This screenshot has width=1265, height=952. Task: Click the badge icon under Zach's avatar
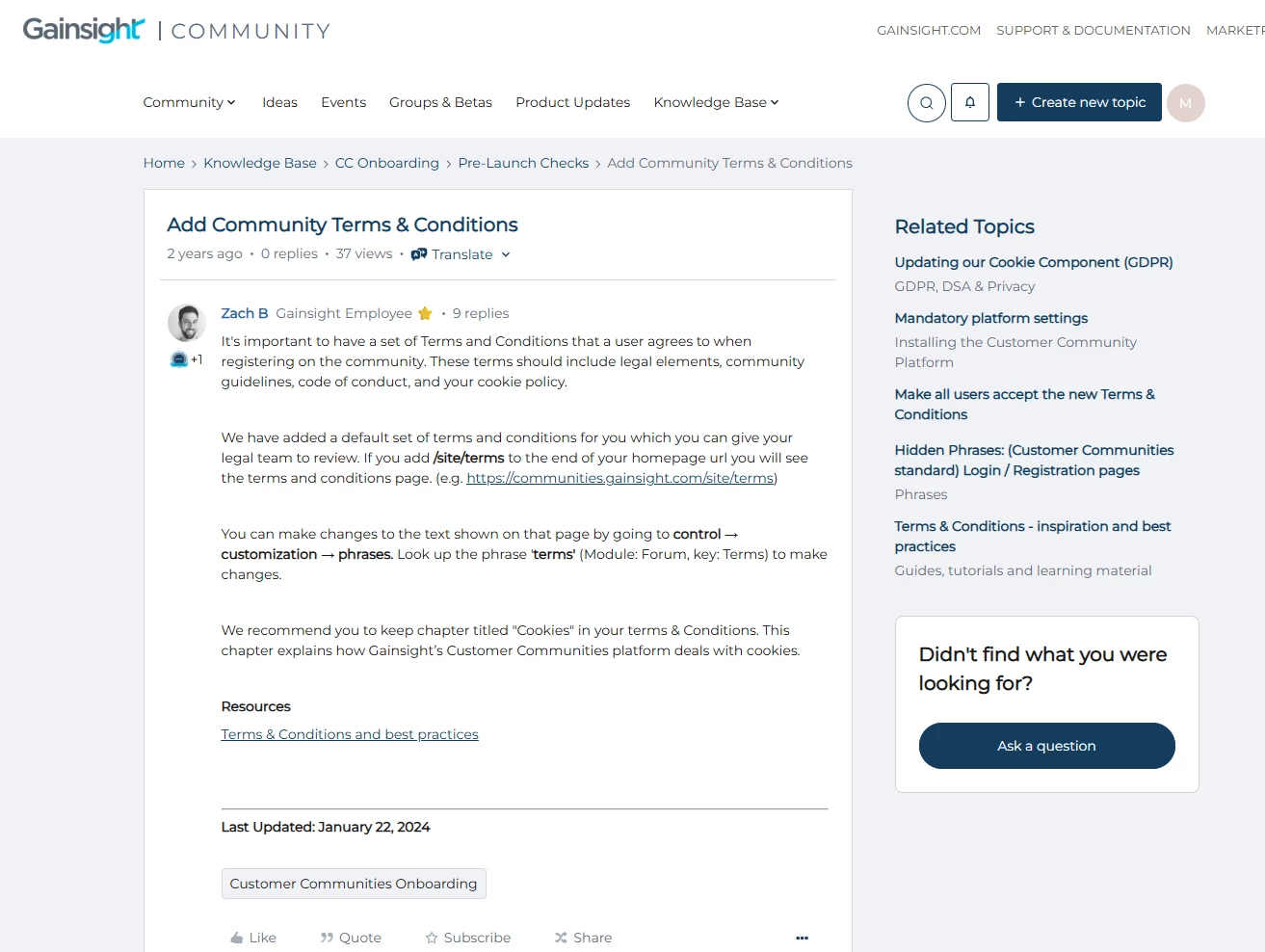[x=179, y=359]
